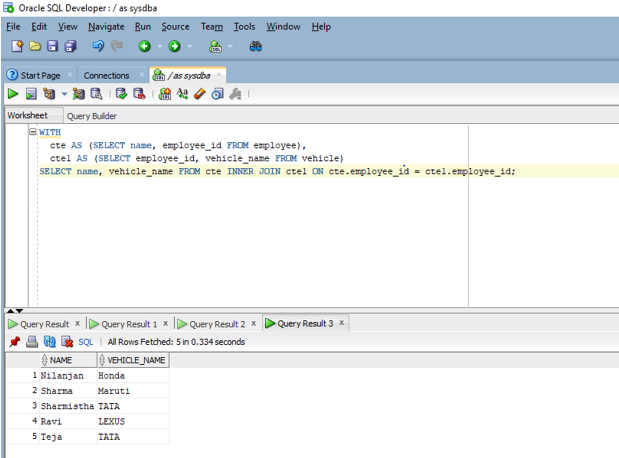This screenshot has width=619, height=458.
Task: Click the binoculars Find DB Object icon
Action: tap(255, 46)
